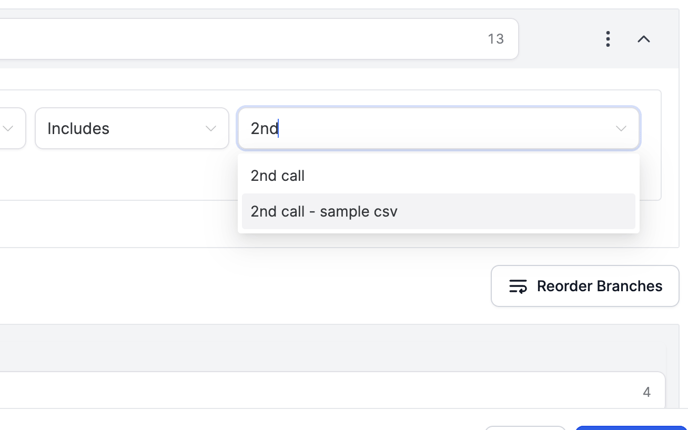Open the three-dot more options menu
This screenshot has height=430, width=688.
[608, 39]
